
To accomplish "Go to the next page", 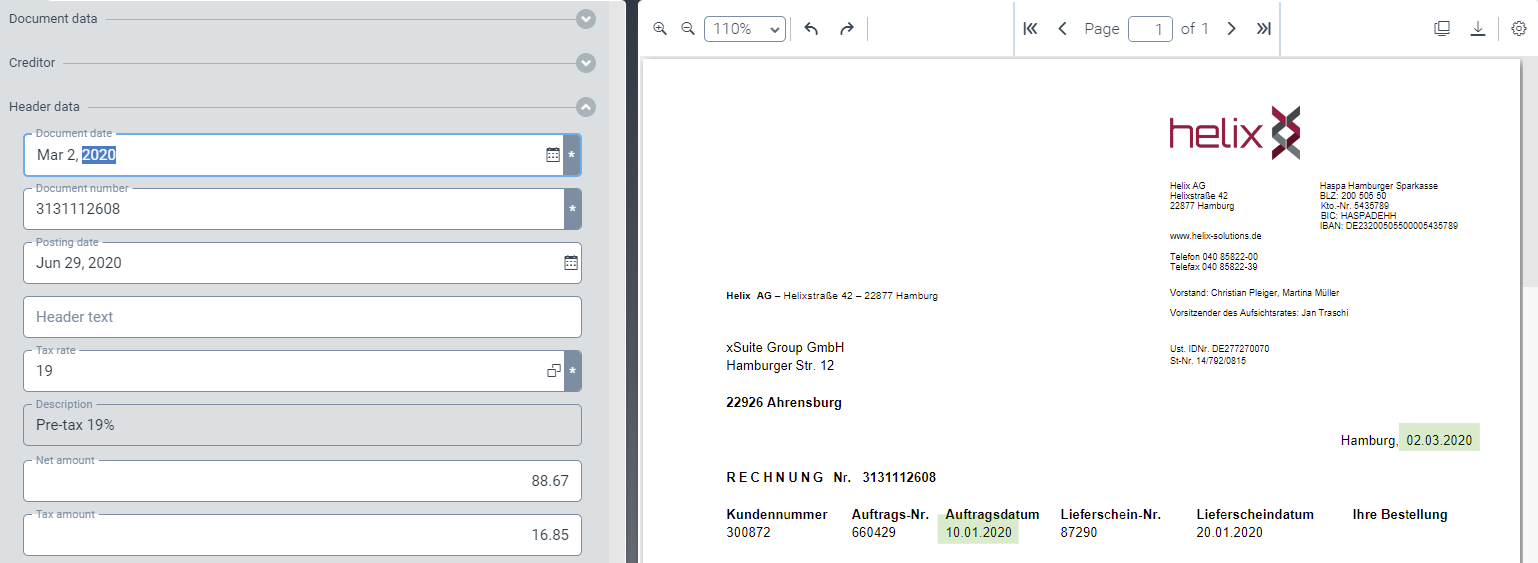I will tap(1231, 29).
